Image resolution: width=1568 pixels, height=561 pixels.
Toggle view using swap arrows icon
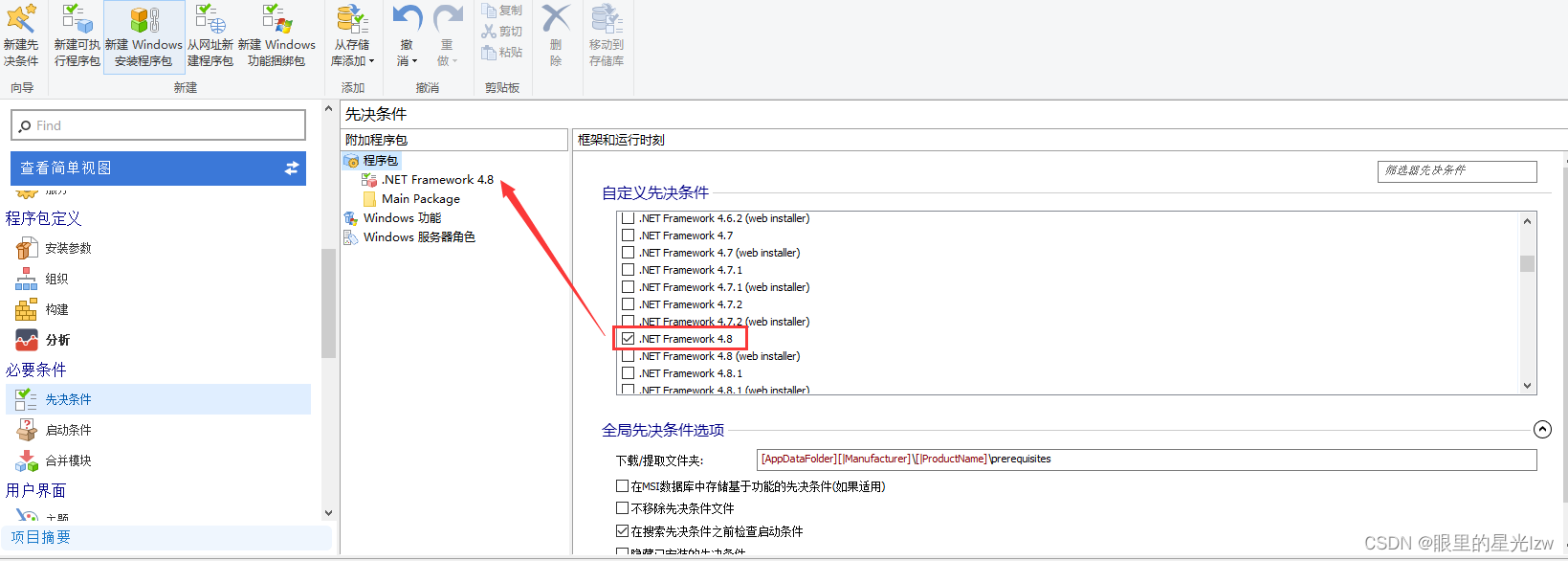[292, 168]
